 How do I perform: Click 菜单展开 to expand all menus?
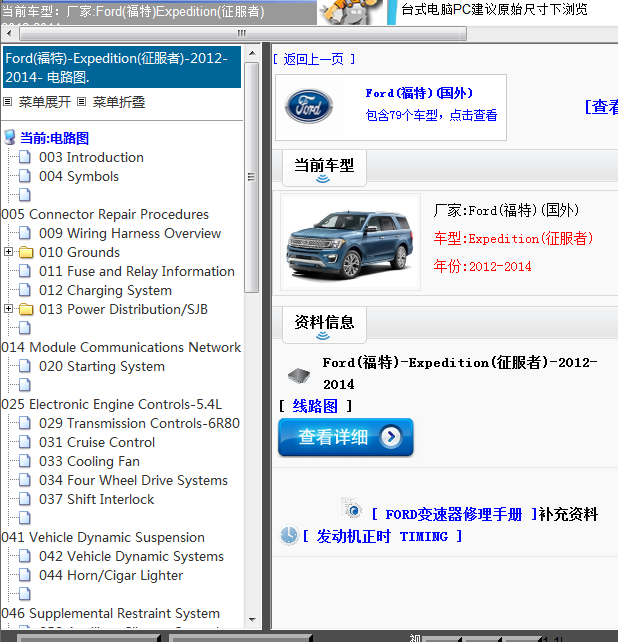click(44, 102)
